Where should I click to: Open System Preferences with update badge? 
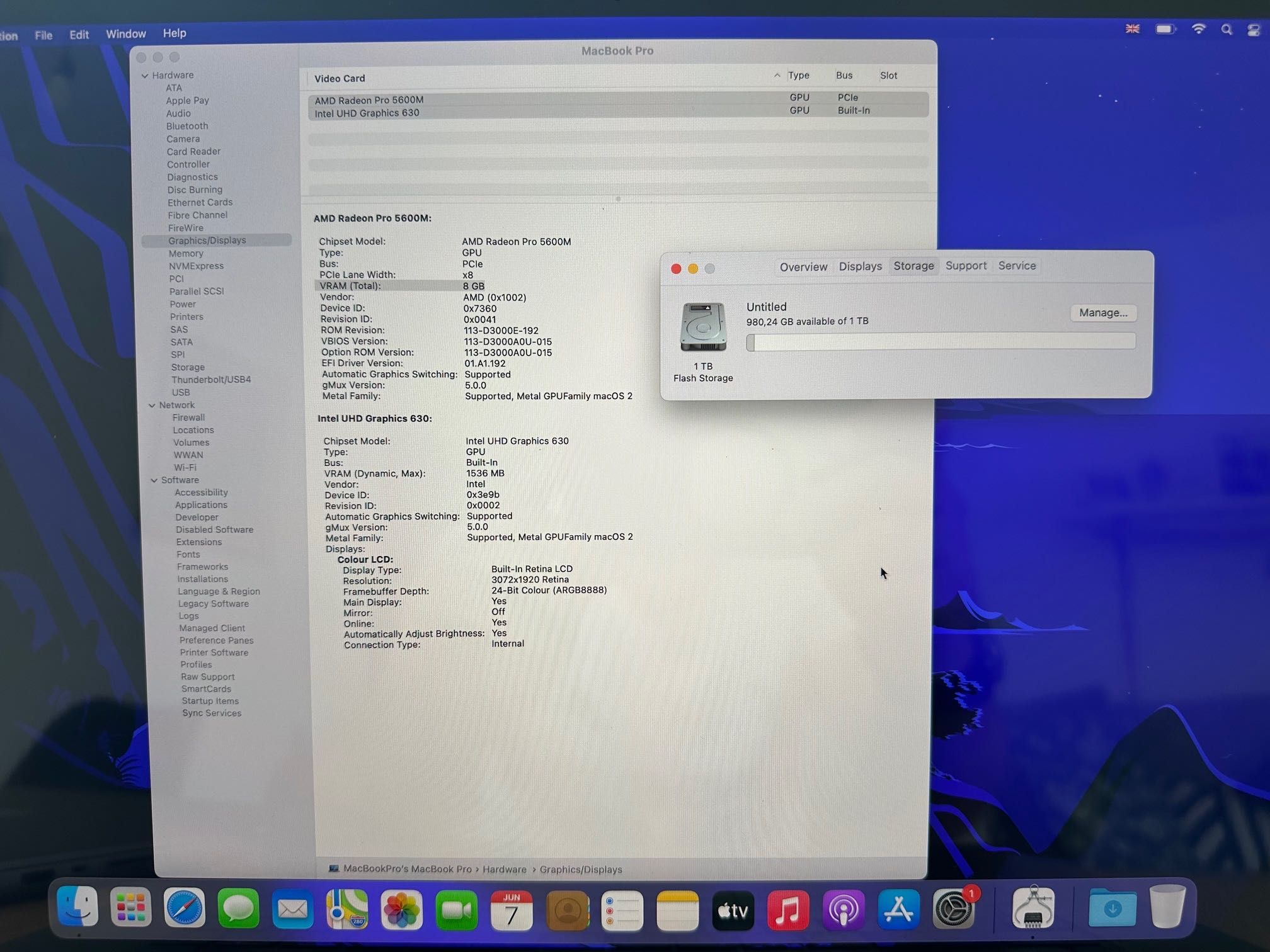(x=954, y=909)
